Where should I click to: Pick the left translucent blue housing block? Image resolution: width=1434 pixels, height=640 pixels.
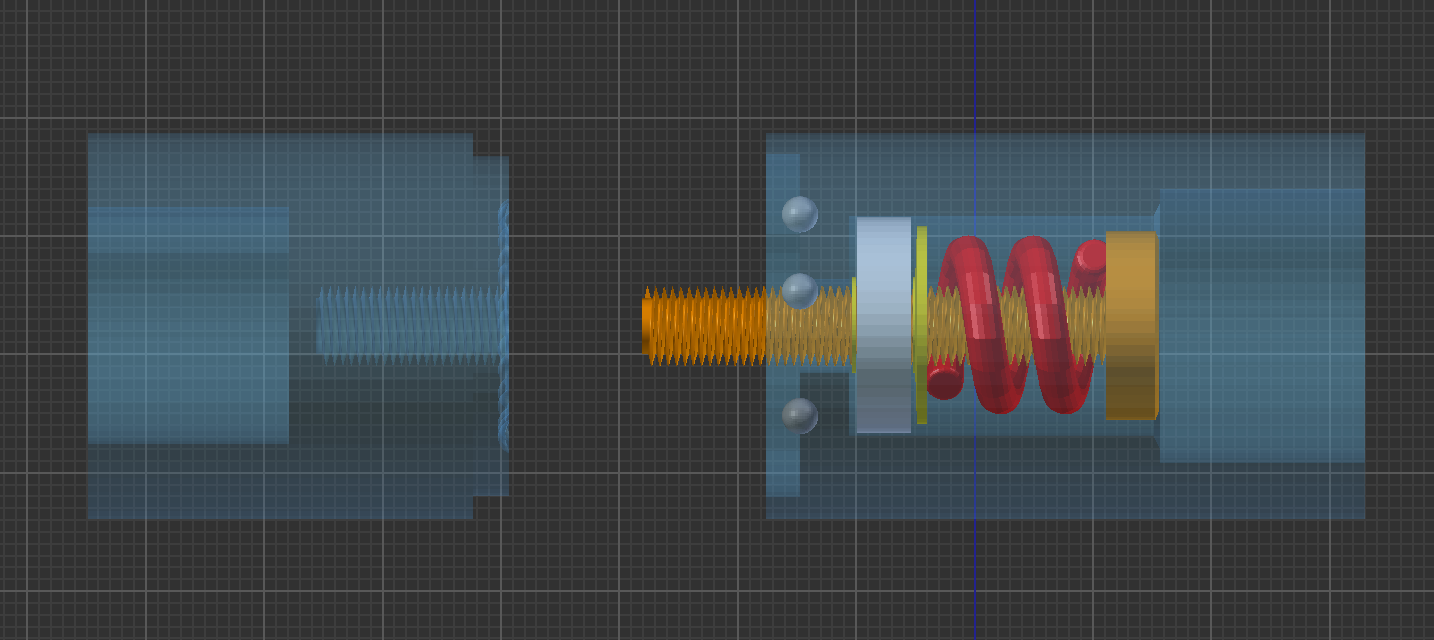tap(298, 326)
